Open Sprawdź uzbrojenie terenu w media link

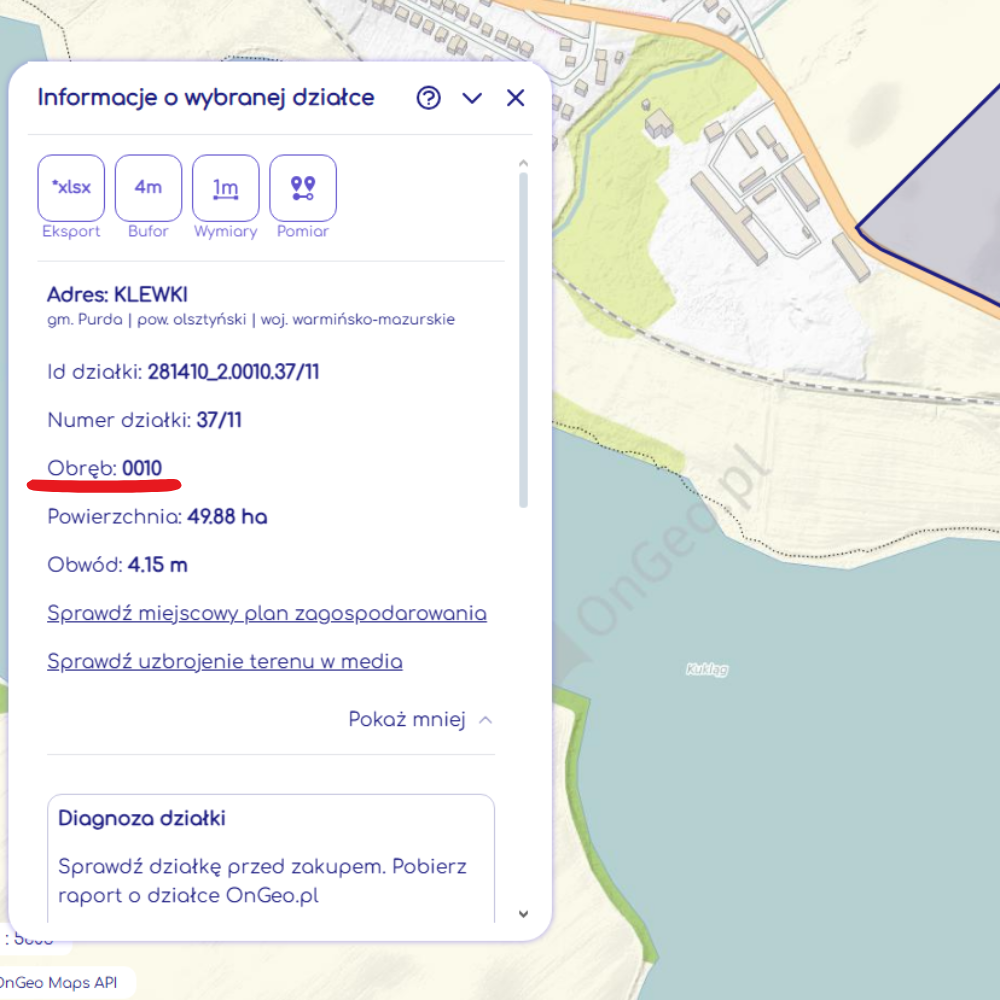click(x=225, y=661)
